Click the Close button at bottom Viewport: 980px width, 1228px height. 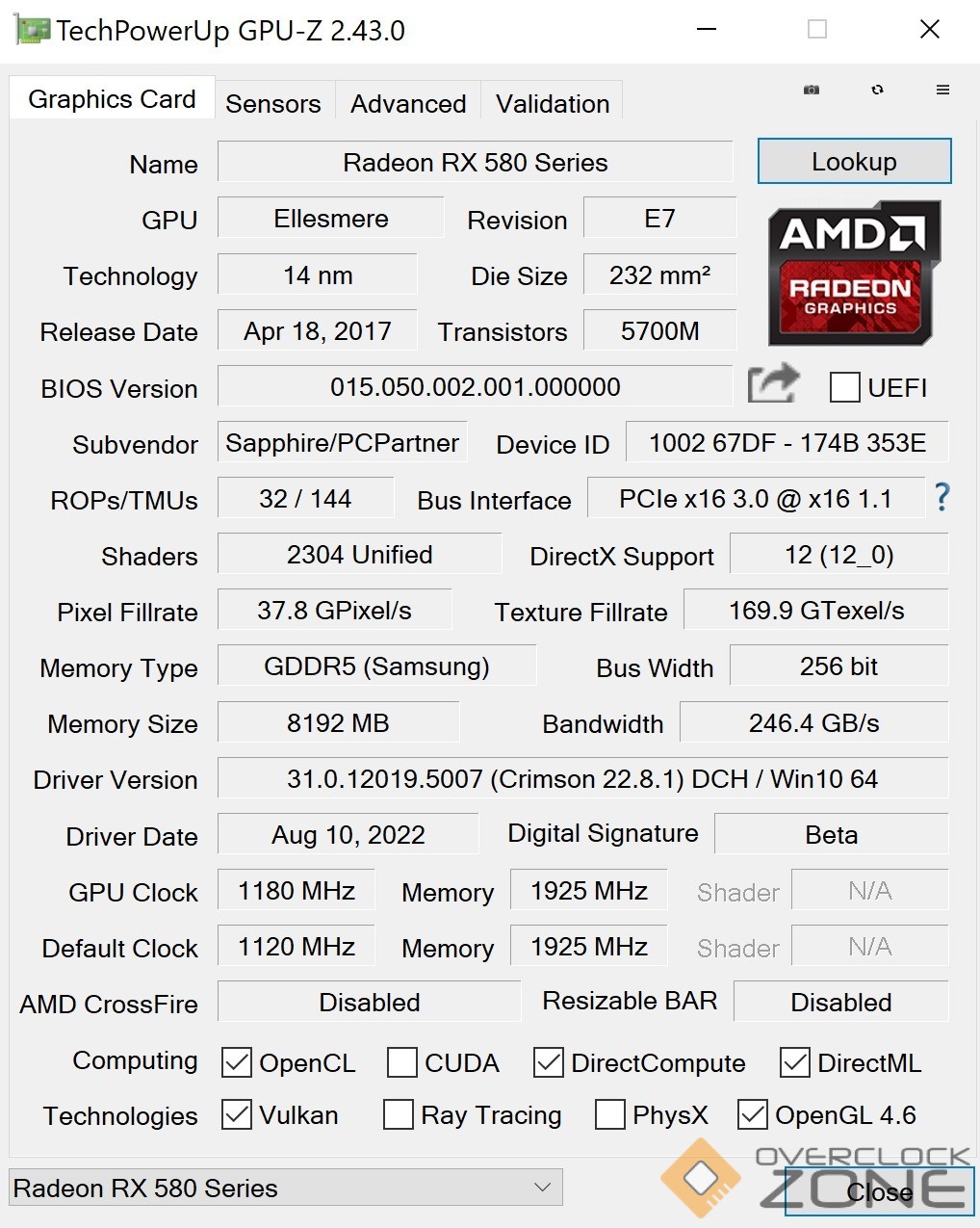880,1191
